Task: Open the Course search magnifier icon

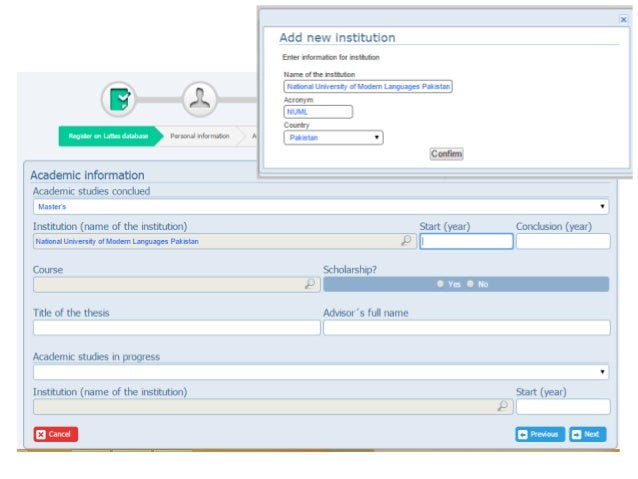Action: (x=310, y=284)
